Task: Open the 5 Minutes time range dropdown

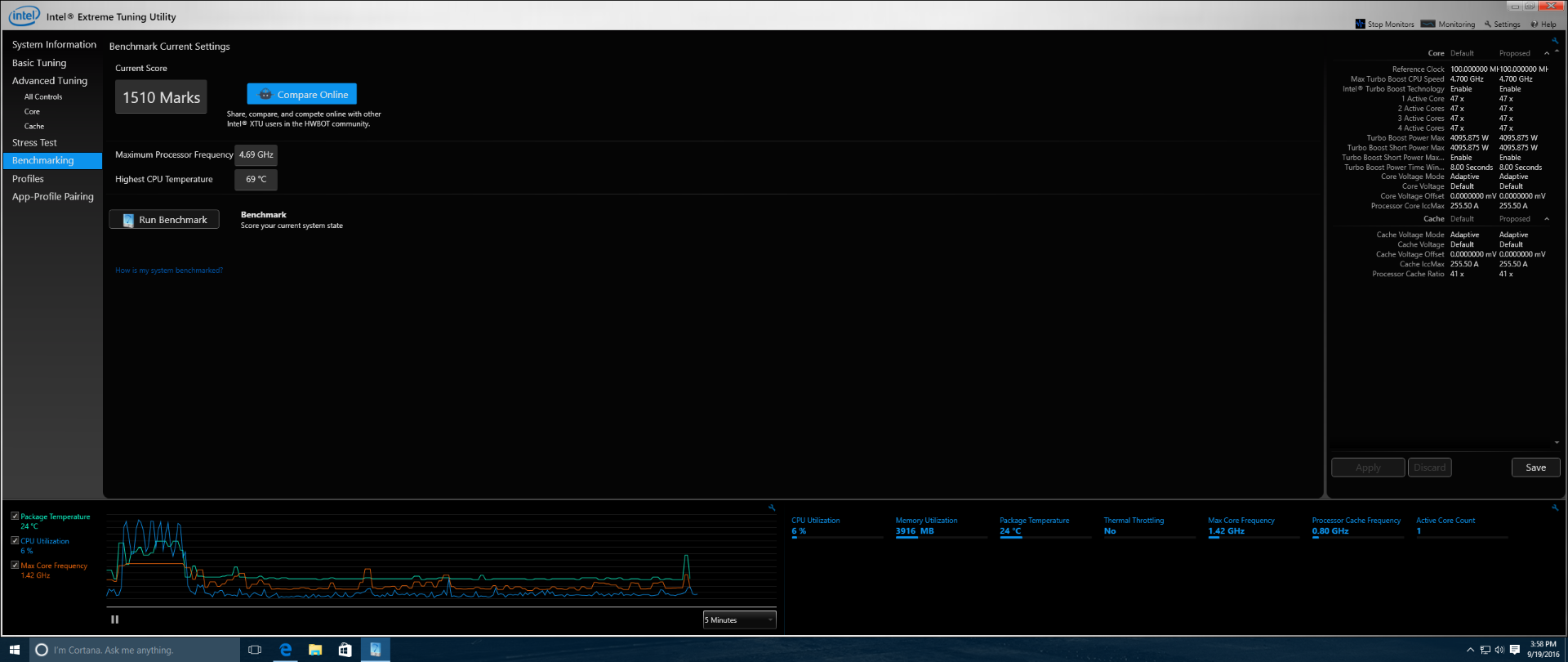Action: point(739,620)
